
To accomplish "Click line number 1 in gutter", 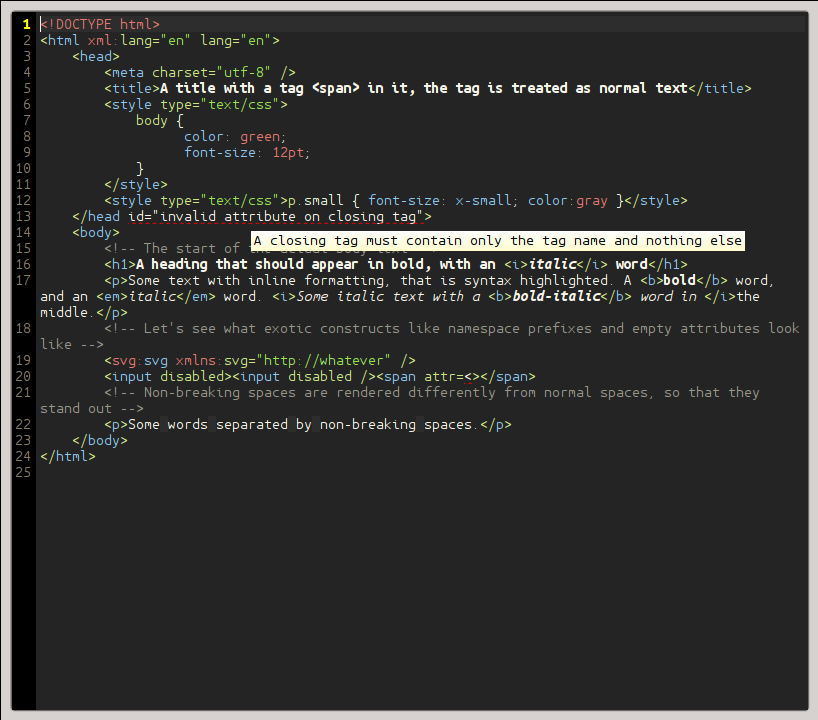I will click(x=27, y=25).
